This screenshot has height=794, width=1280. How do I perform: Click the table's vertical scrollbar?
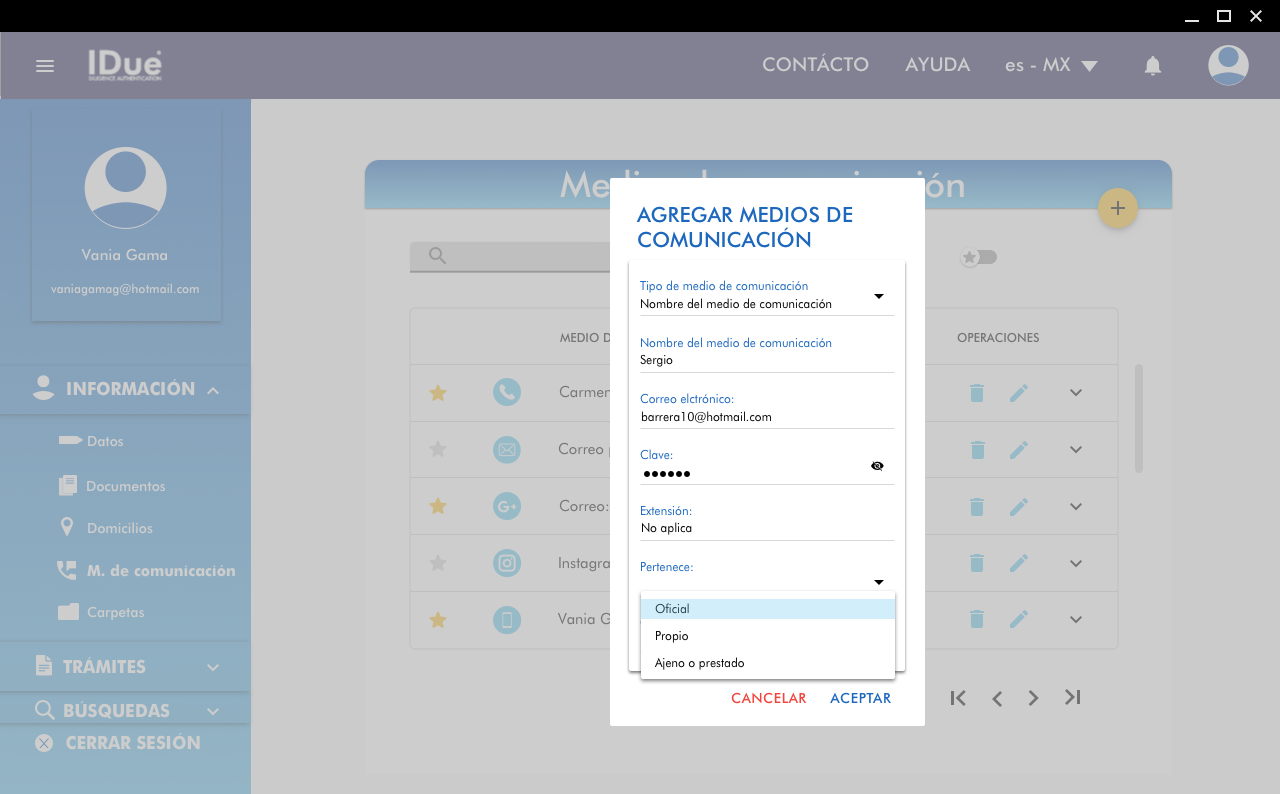[x=1138, y=418]
